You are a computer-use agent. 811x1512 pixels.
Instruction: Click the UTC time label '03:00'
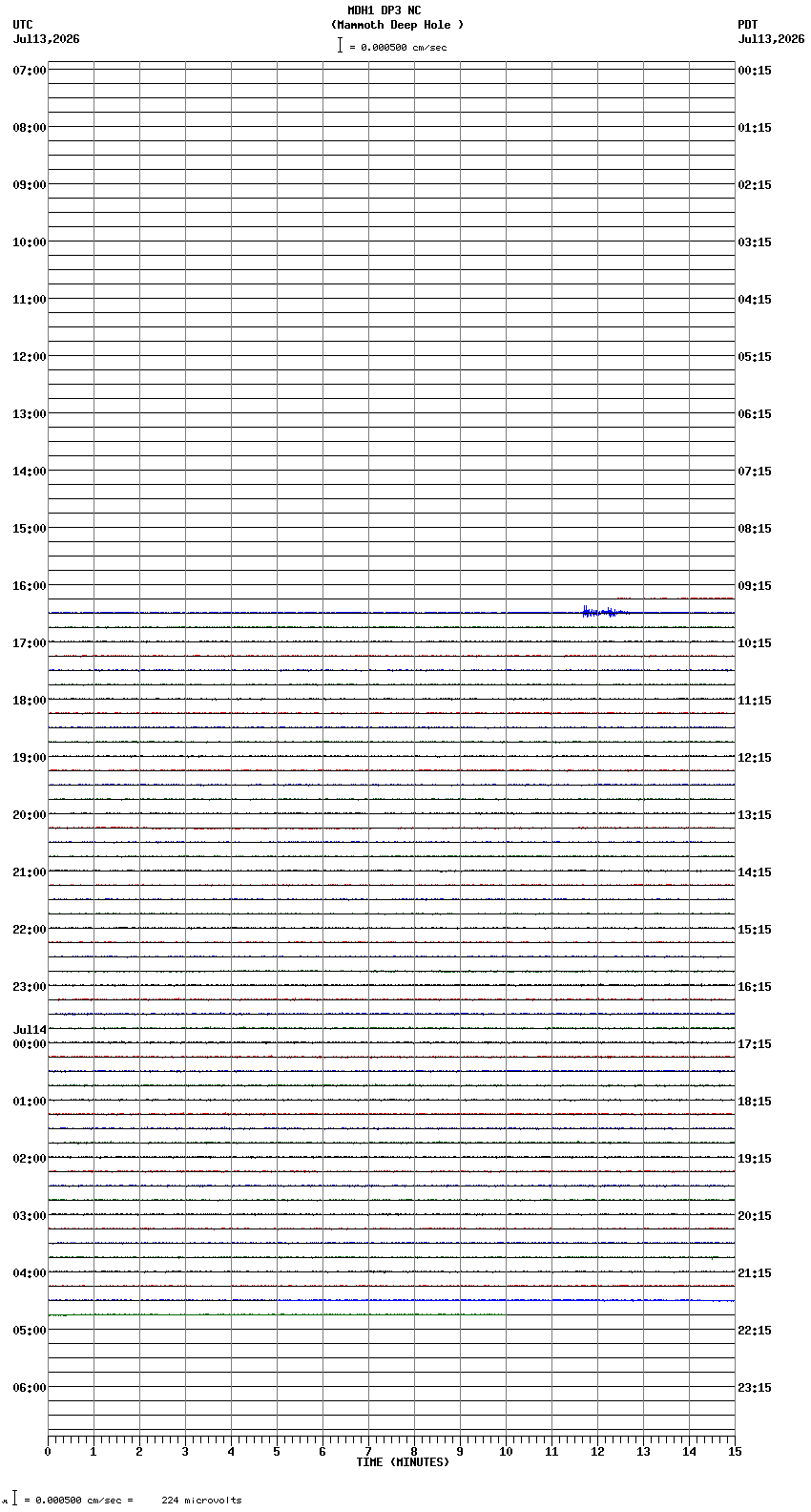click(30, 1216)
